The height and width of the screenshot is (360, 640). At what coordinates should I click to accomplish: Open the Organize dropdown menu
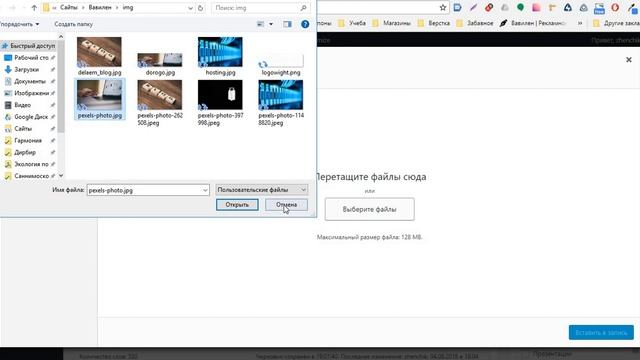point(19,24)
